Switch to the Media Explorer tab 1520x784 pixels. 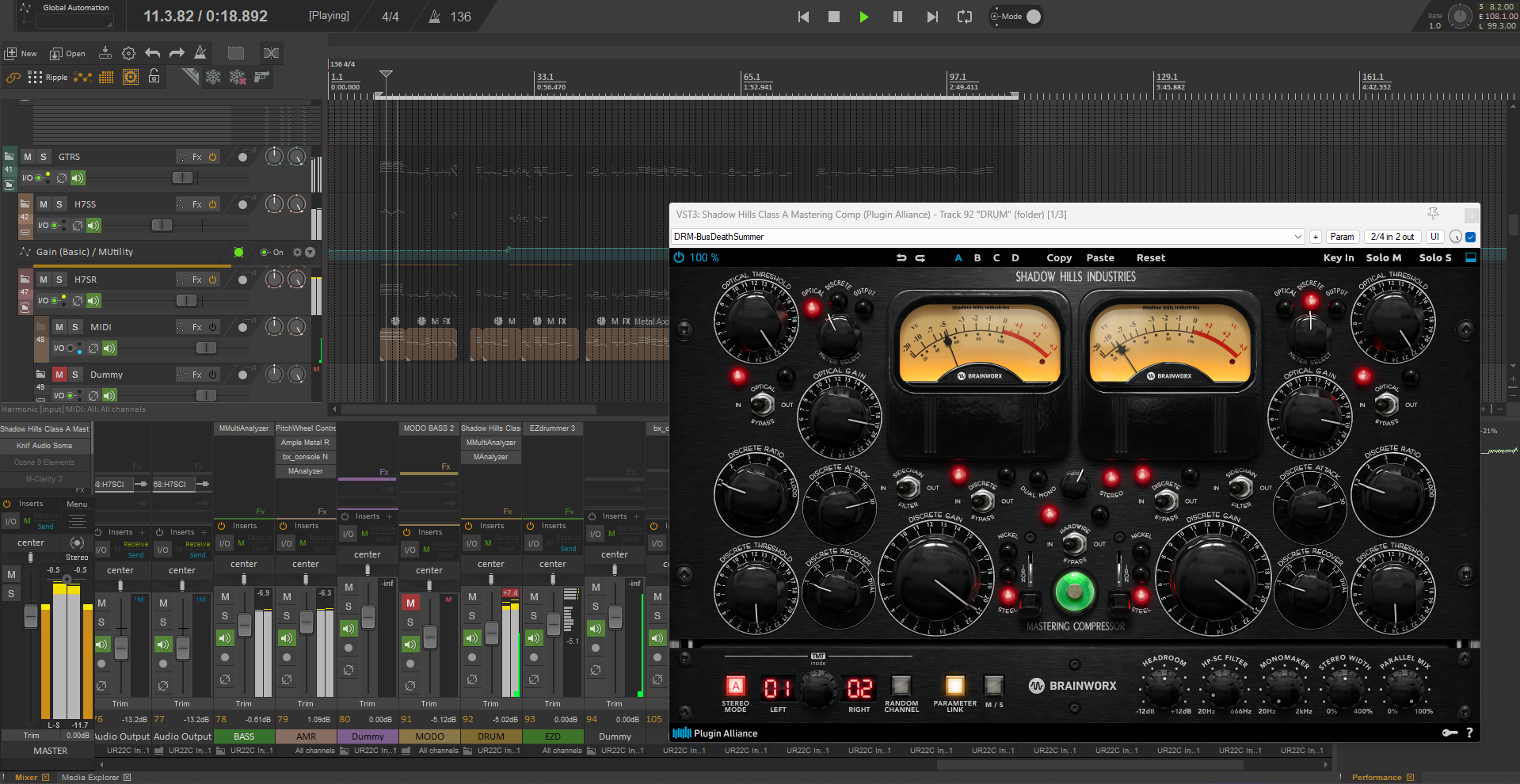coord(90,777)
